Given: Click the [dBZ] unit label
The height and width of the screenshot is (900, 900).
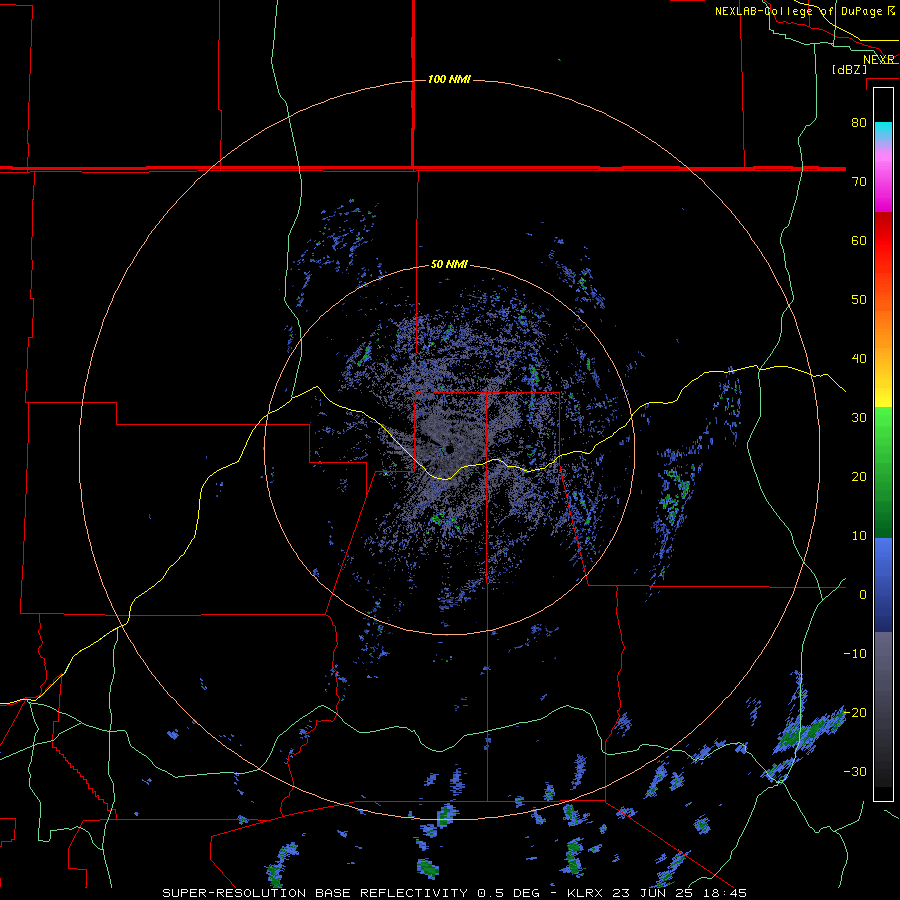Looking at the screenshot, I should pos(849,69).
